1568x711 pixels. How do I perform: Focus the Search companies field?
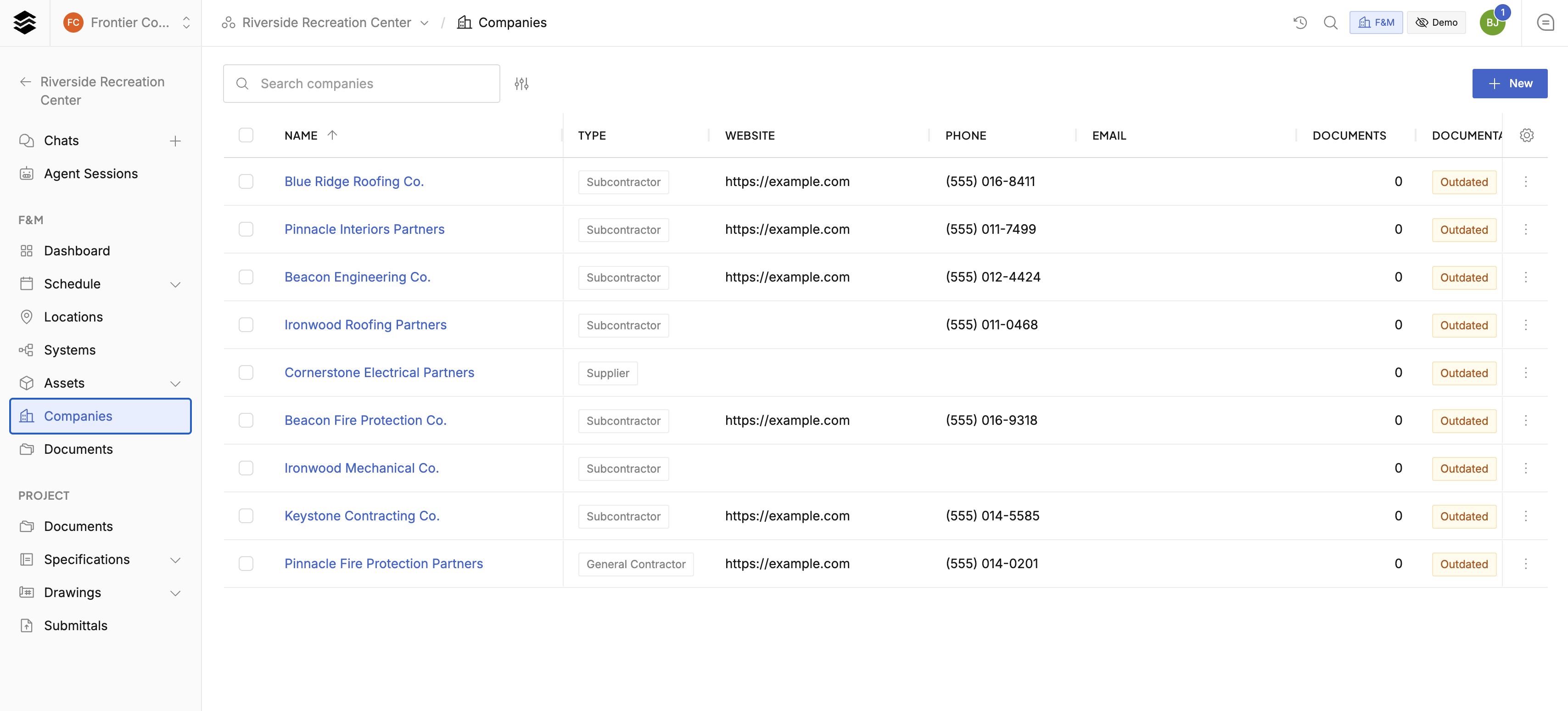(362, 84)
